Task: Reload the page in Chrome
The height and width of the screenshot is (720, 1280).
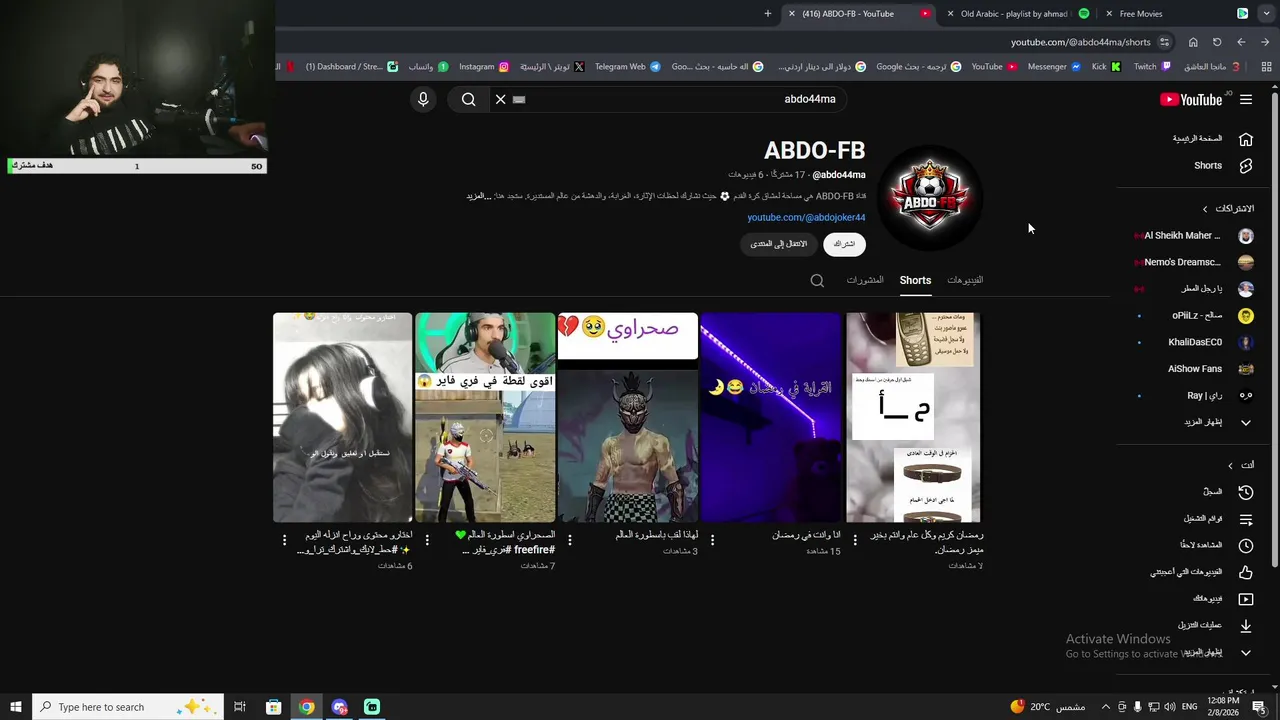Action: [x=1217, y=42]
